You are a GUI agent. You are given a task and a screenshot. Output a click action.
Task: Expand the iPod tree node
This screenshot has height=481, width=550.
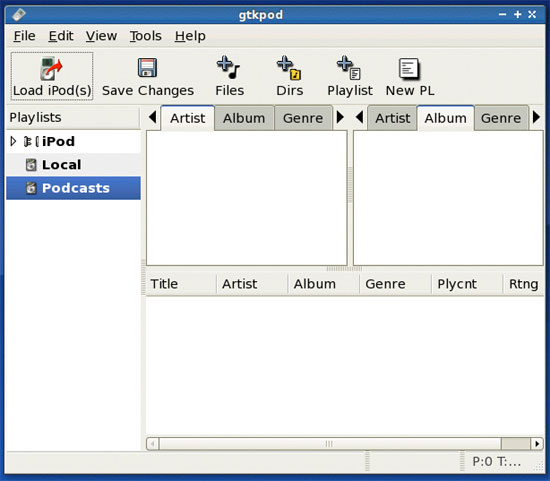(x=13, y=141)
